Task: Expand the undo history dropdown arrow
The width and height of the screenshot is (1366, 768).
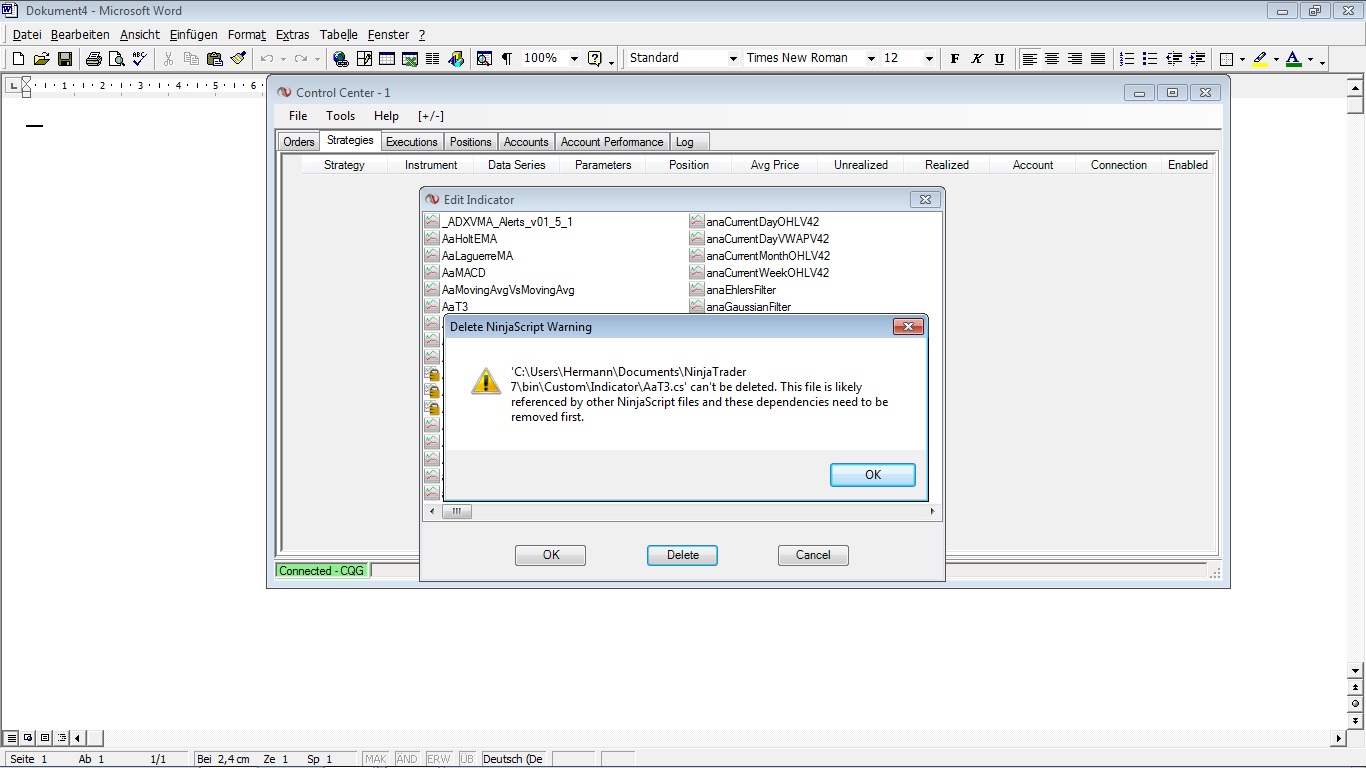Action: pyautogui.click(x=283, y=59)
